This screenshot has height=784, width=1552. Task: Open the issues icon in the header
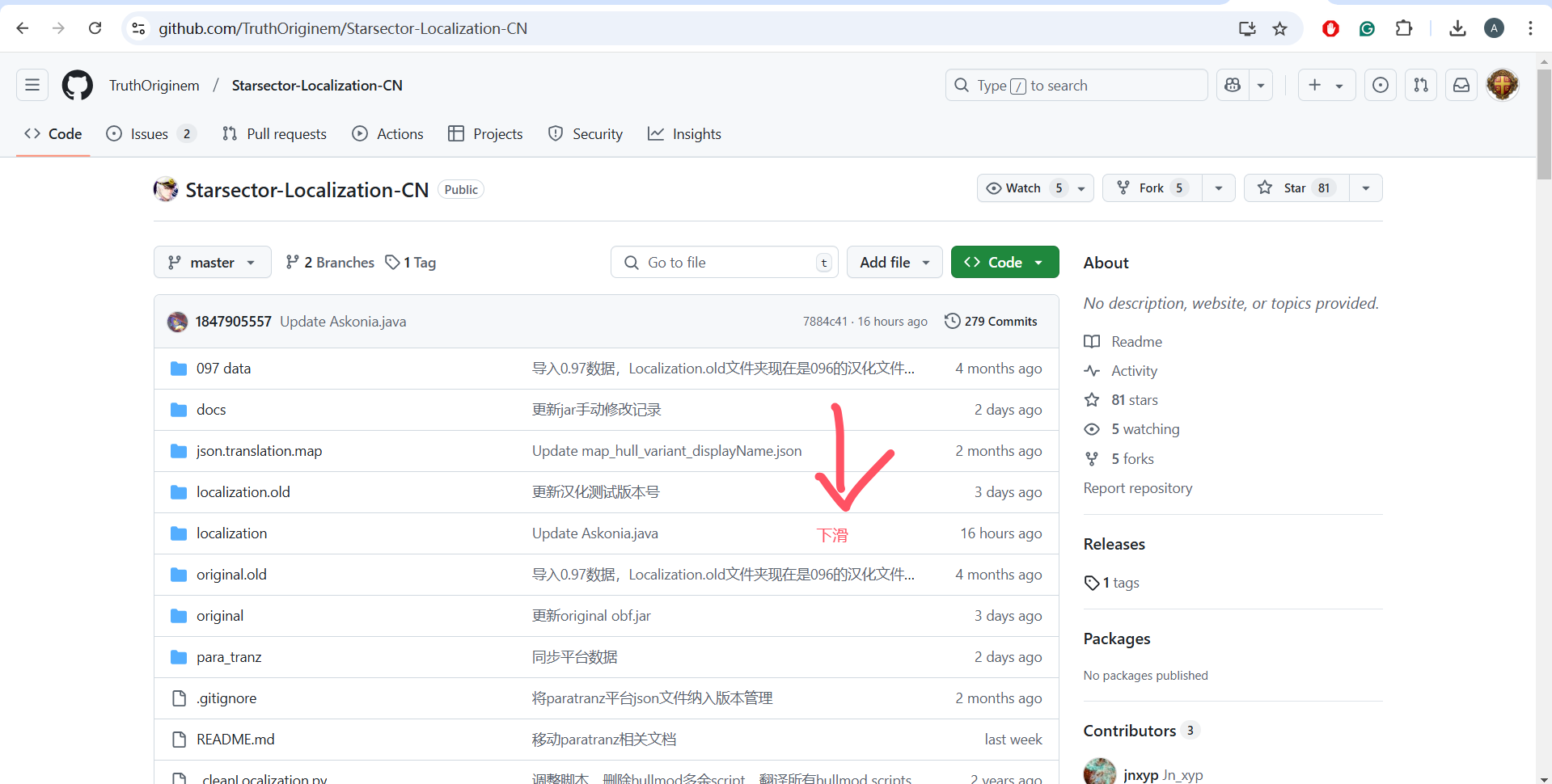(1381, 85)
